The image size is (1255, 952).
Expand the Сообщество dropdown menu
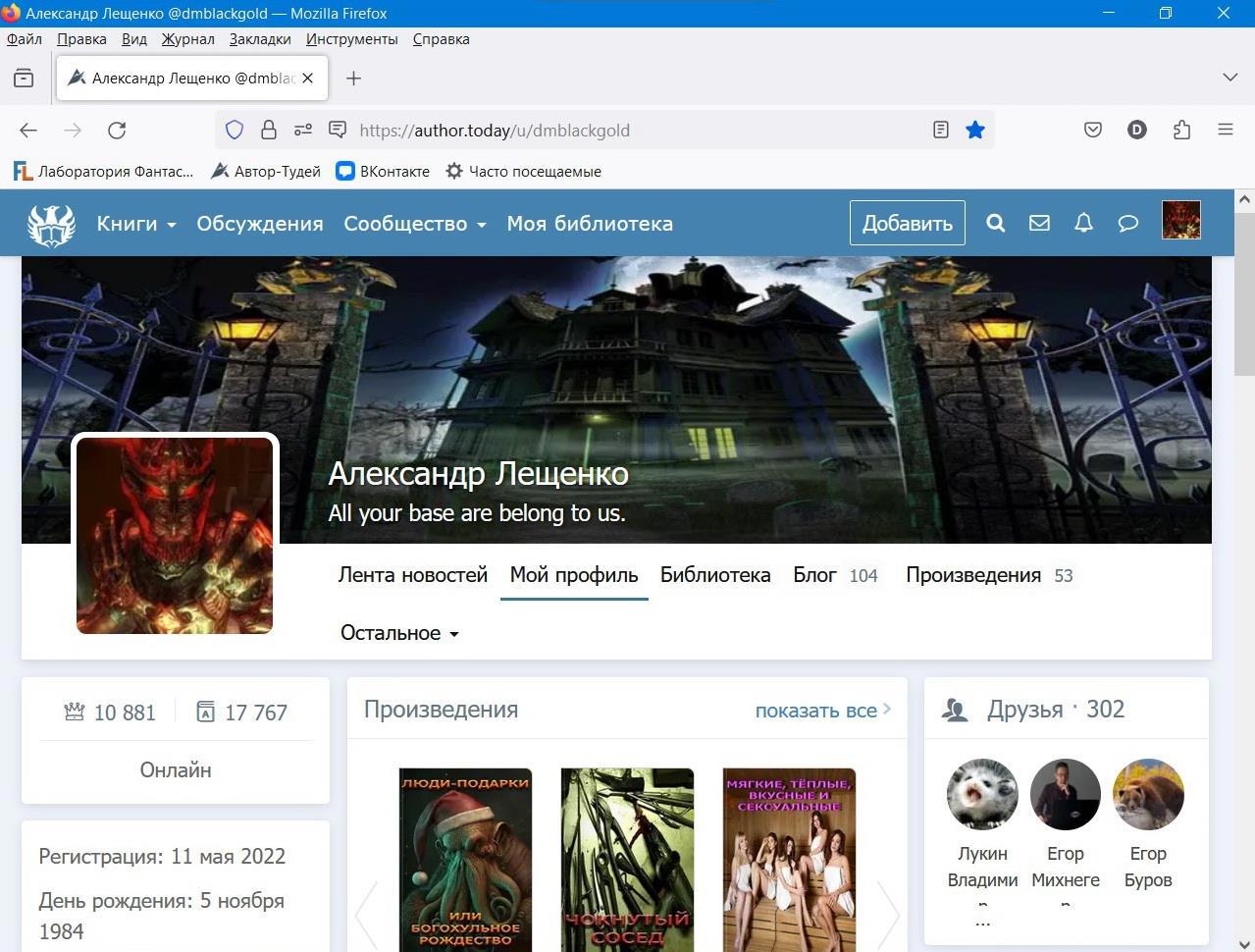tap(414, 224)
